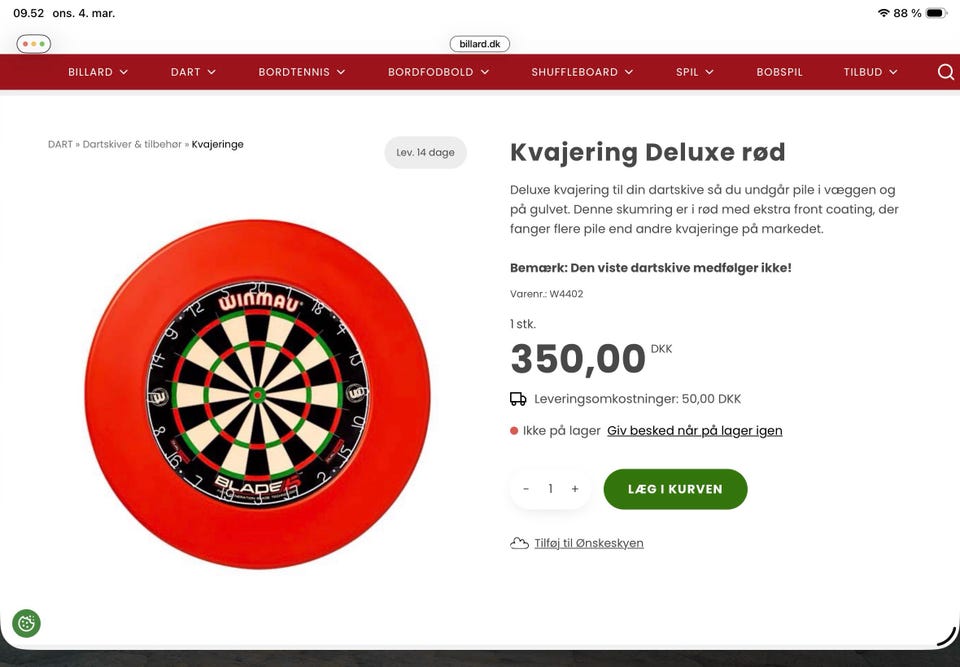Click Tilføj til Ønskeskyen link

click(x=589, y=543)
